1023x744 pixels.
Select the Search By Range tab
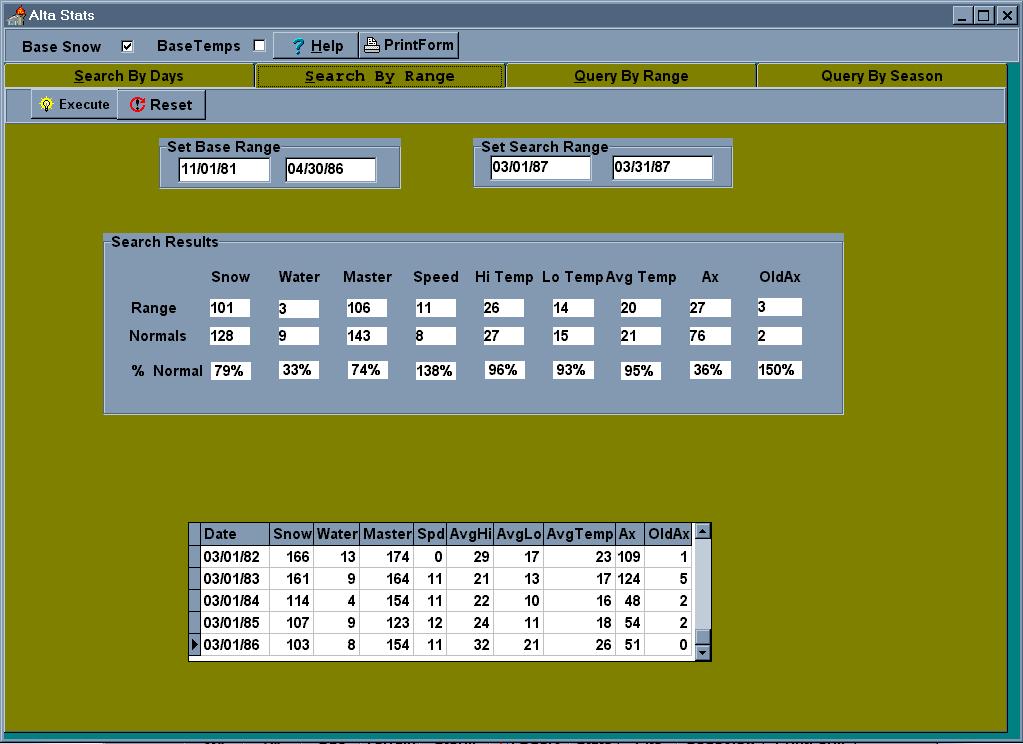(x=380, y=76)
